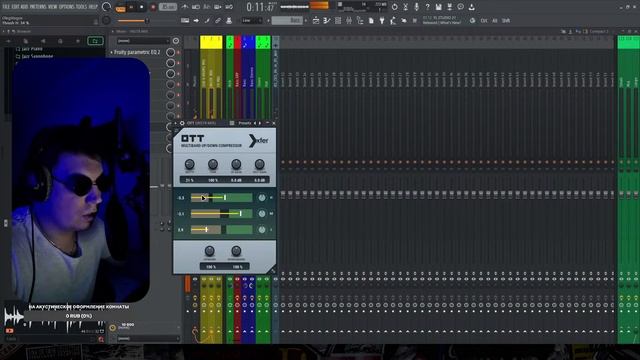Image resolution: width=640 pixels, height=360 pixels.
Task: Click the link chain icon
Action: click(218, 20)
